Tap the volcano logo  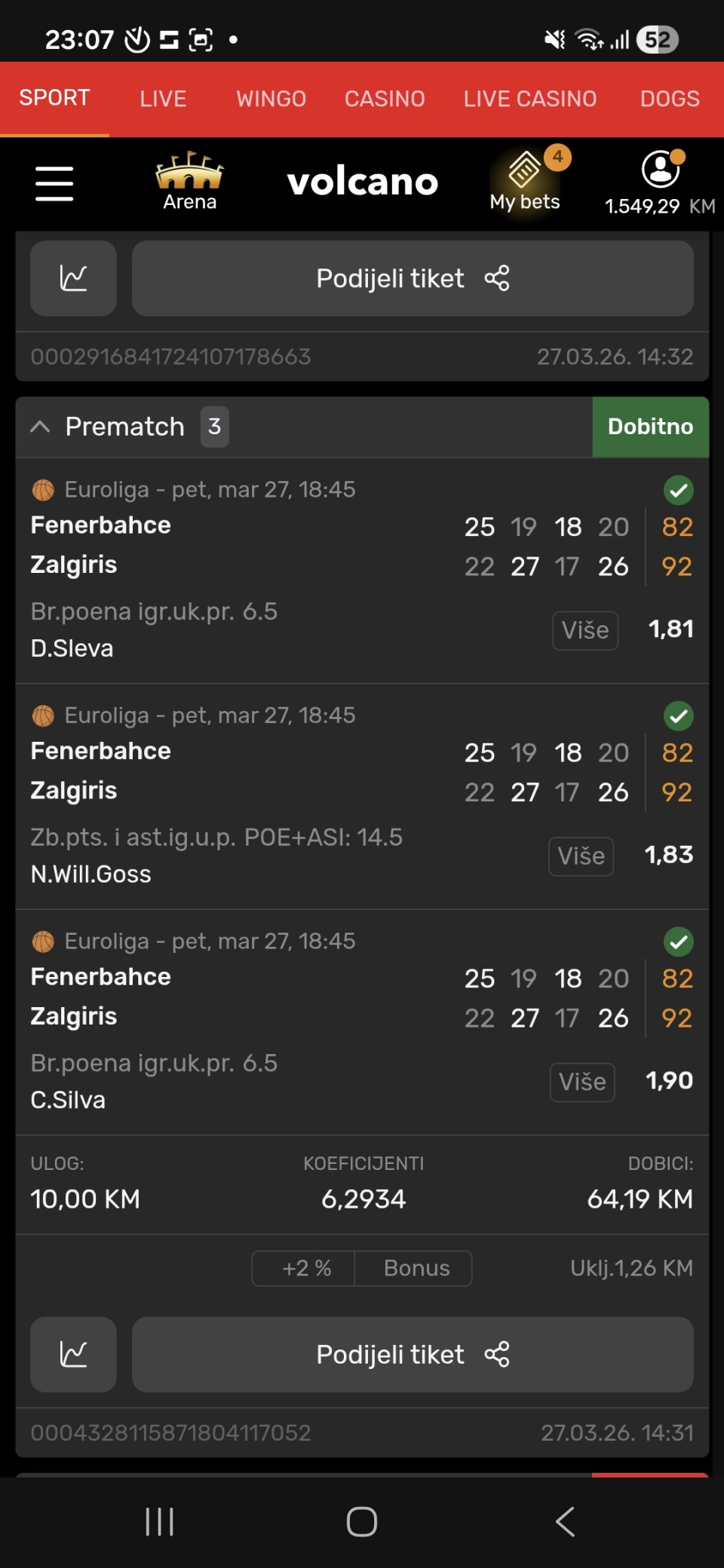[x=363, y=182]
